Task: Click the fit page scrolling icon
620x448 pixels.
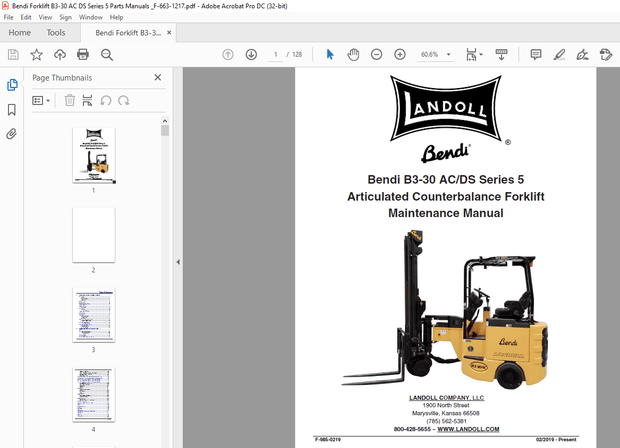Action: pyautogui.click(x=471, y=55)
